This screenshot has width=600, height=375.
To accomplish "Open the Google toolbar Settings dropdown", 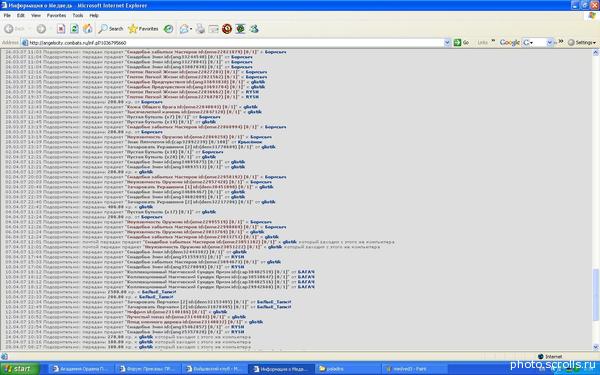I will click(x=582, y=42).
